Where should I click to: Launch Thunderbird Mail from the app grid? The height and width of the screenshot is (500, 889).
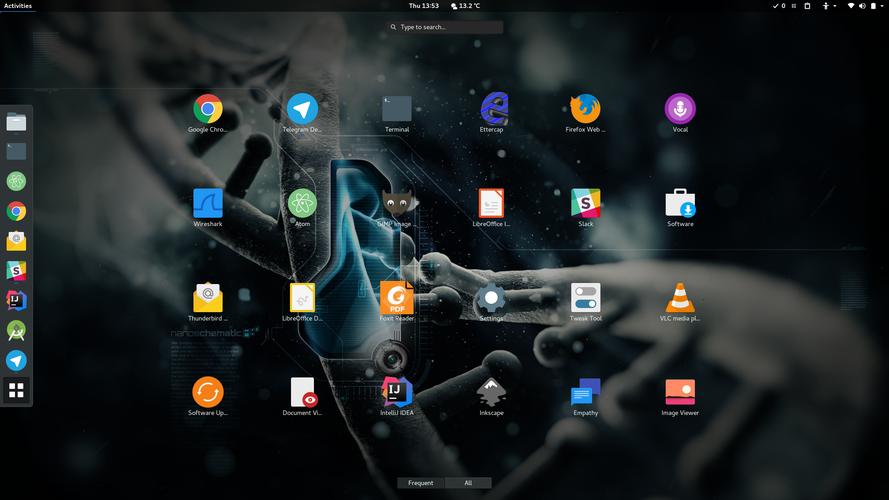coord(208,302)
